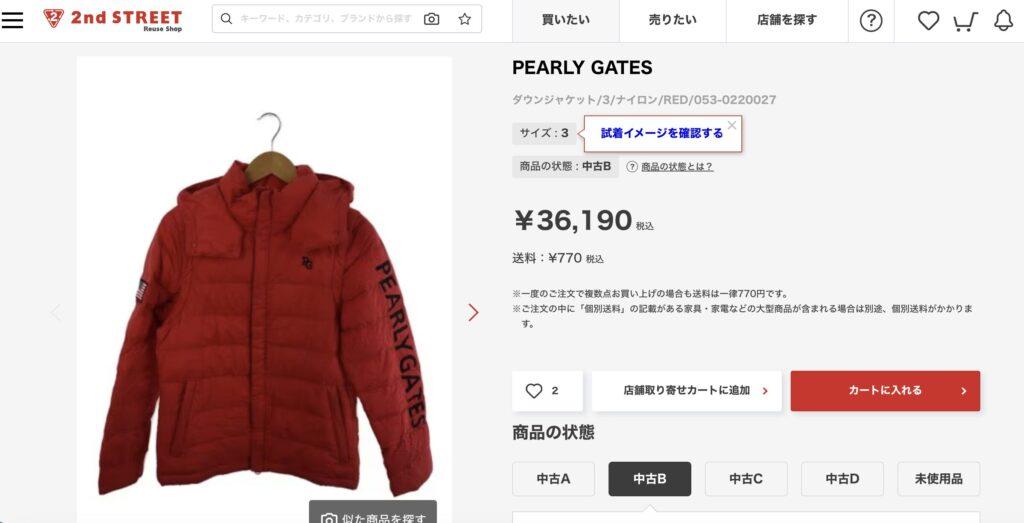Click the カートに入れる button
Image resolution: width=1024 pixels, height=523 pixels.
coord(885,391)
